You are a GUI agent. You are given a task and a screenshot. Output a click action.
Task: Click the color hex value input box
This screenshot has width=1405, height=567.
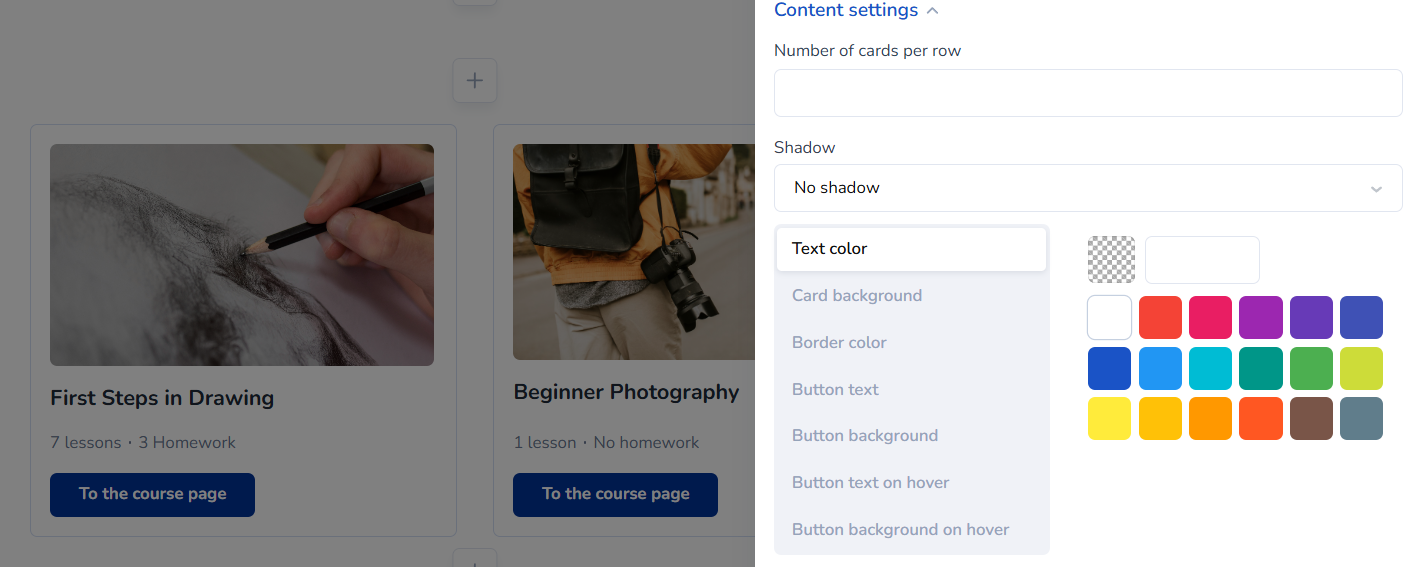point(1202,260)
